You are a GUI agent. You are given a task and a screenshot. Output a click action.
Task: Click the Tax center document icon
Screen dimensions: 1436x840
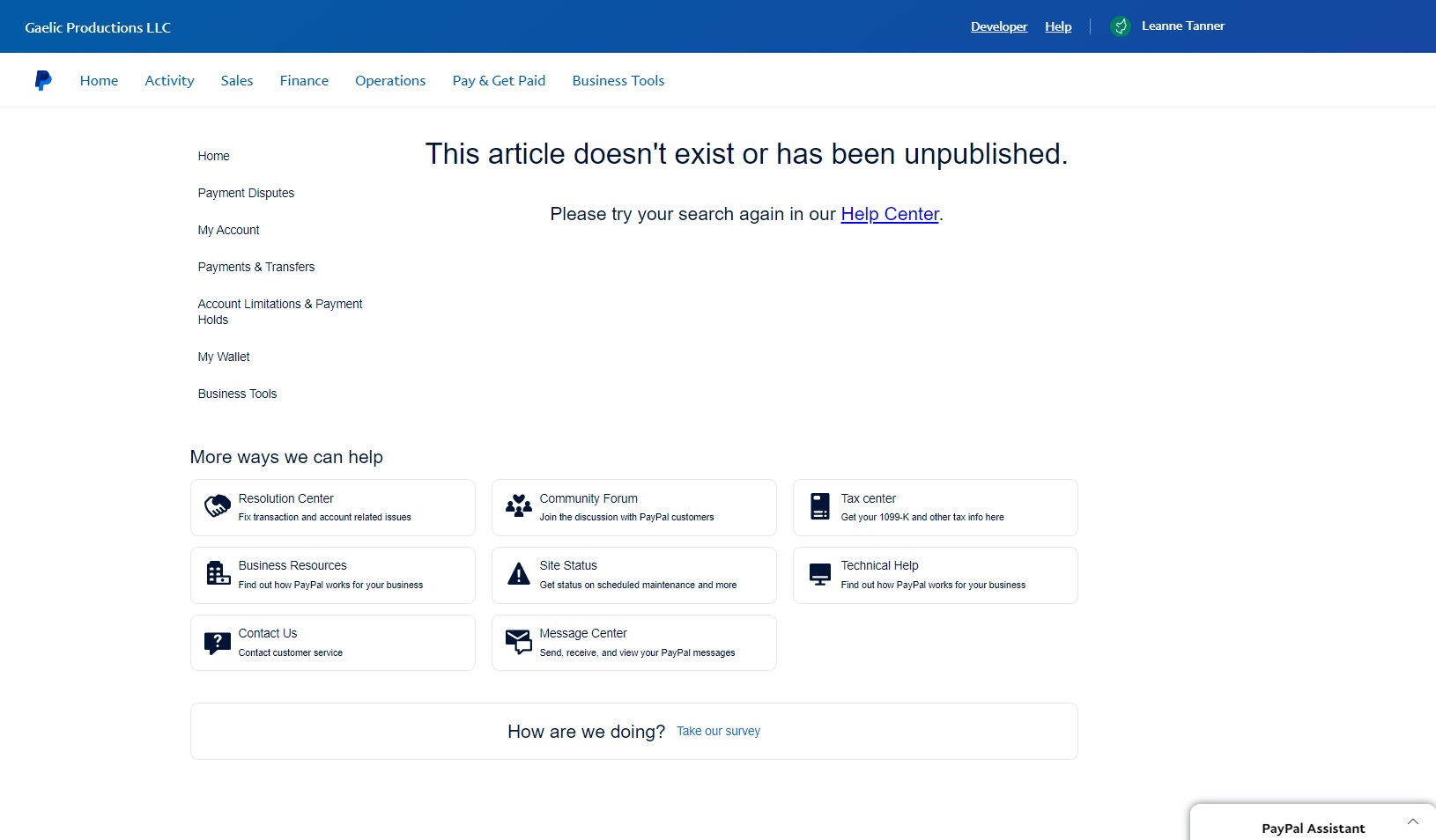pyautogui.click(x=819, y=506)
